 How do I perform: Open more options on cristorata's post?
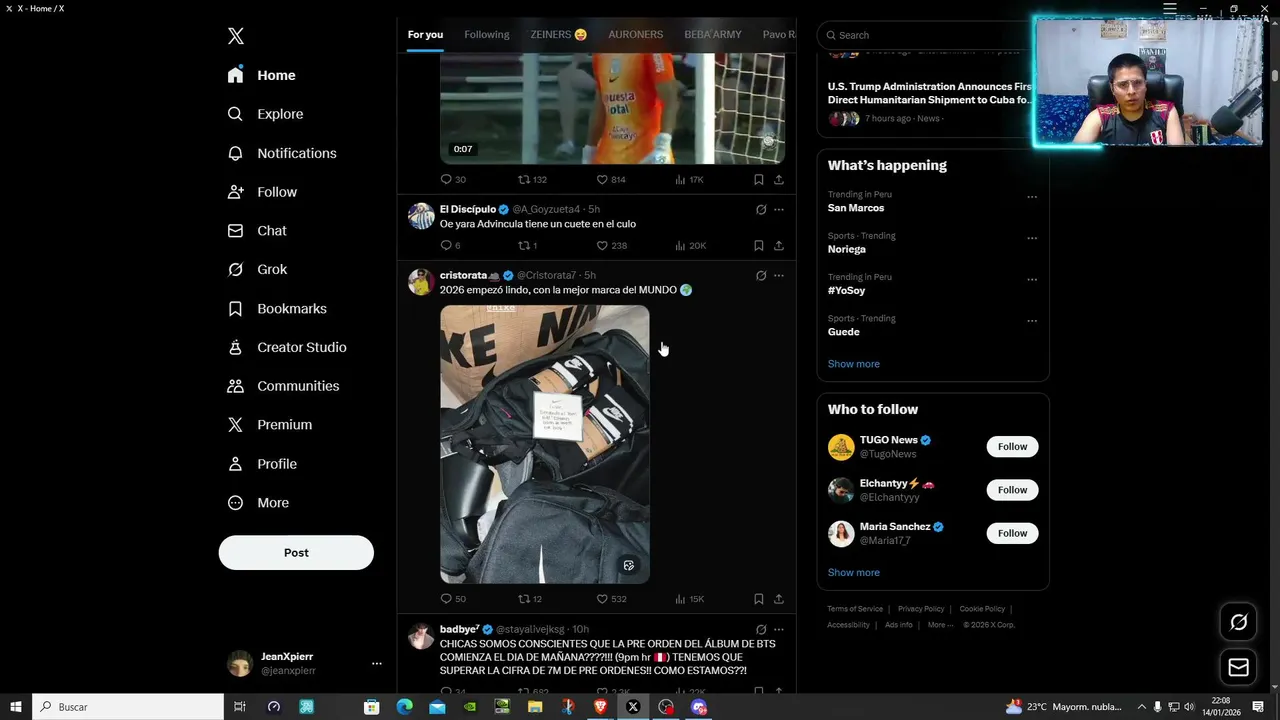click(779, 276)
